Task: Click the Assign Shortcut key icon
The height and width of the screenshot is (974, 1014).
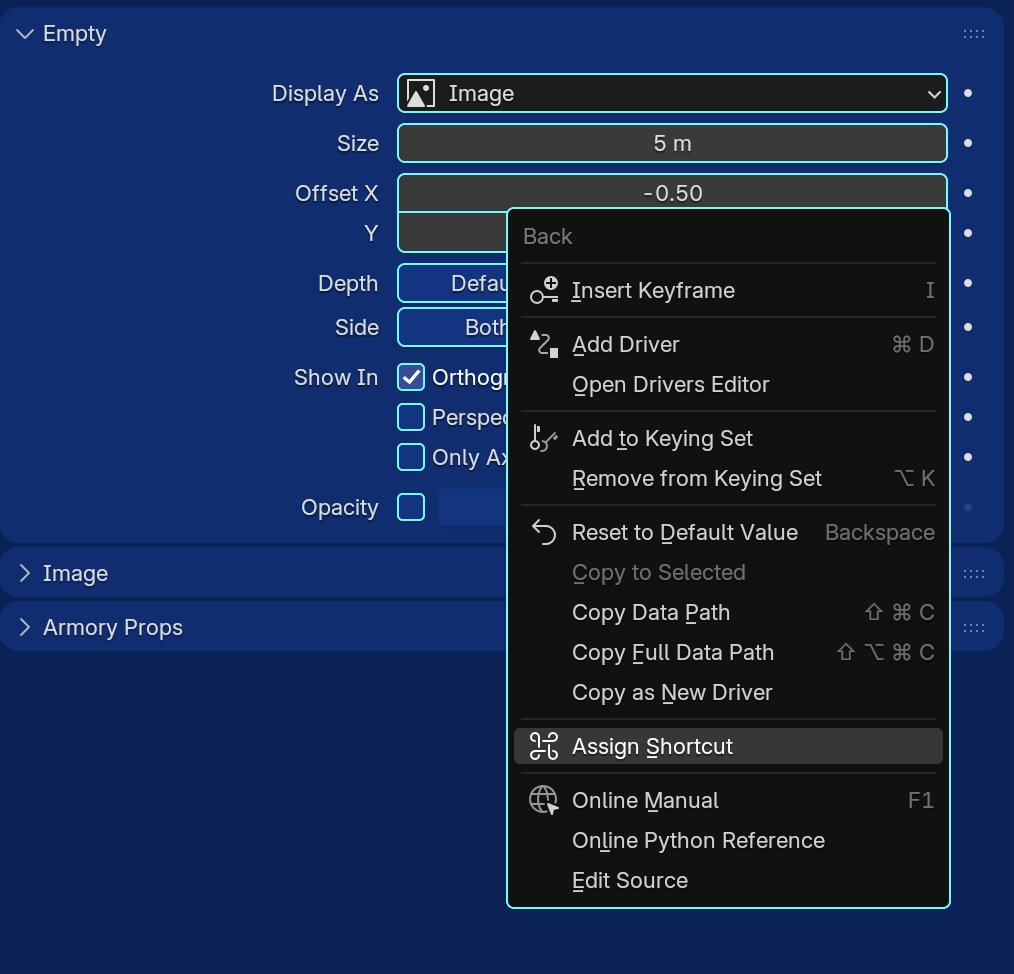Action: click(x=544, y=746)
